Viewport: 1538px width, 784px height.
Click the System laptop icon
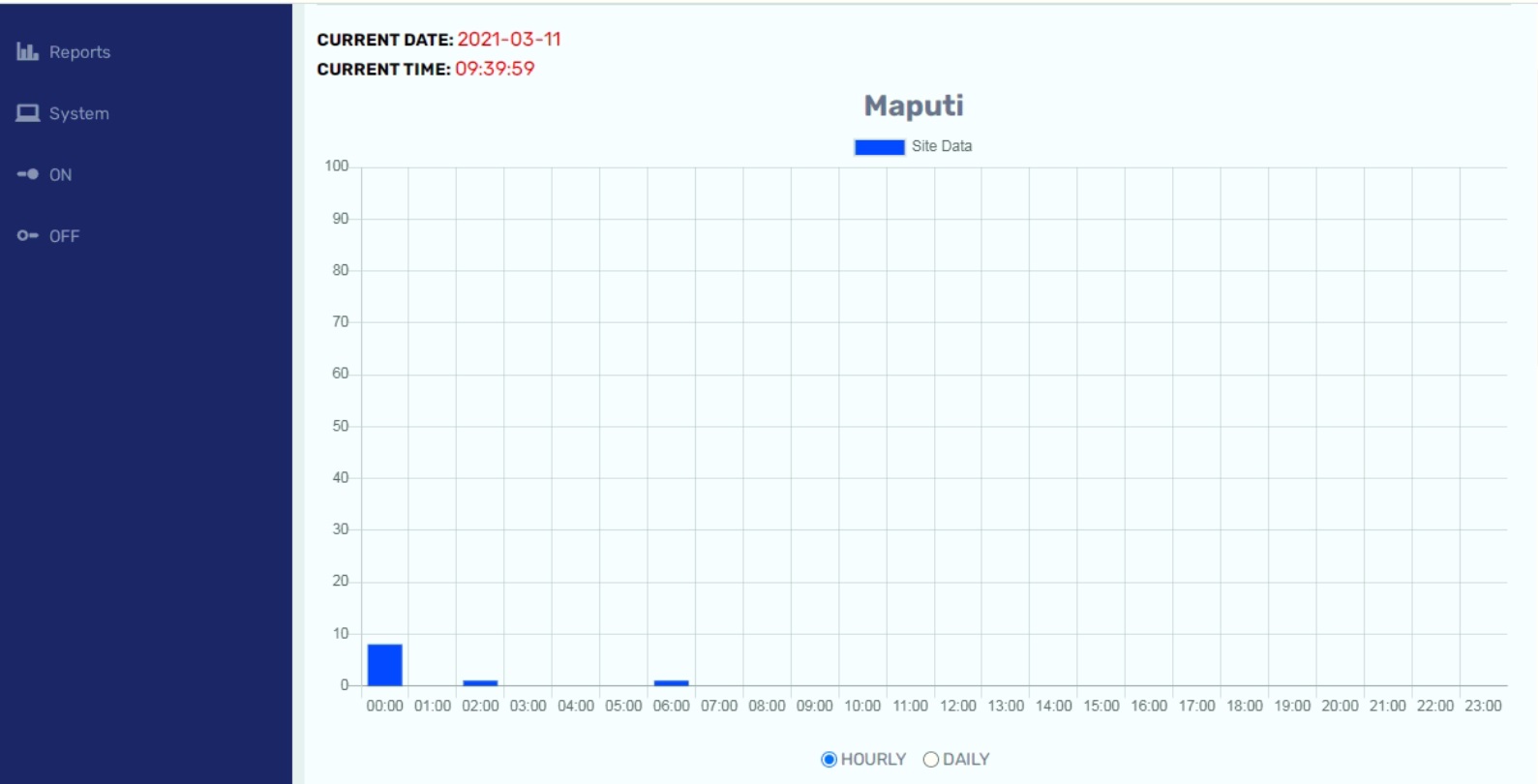pyautogui.click(x=27, y=113)
